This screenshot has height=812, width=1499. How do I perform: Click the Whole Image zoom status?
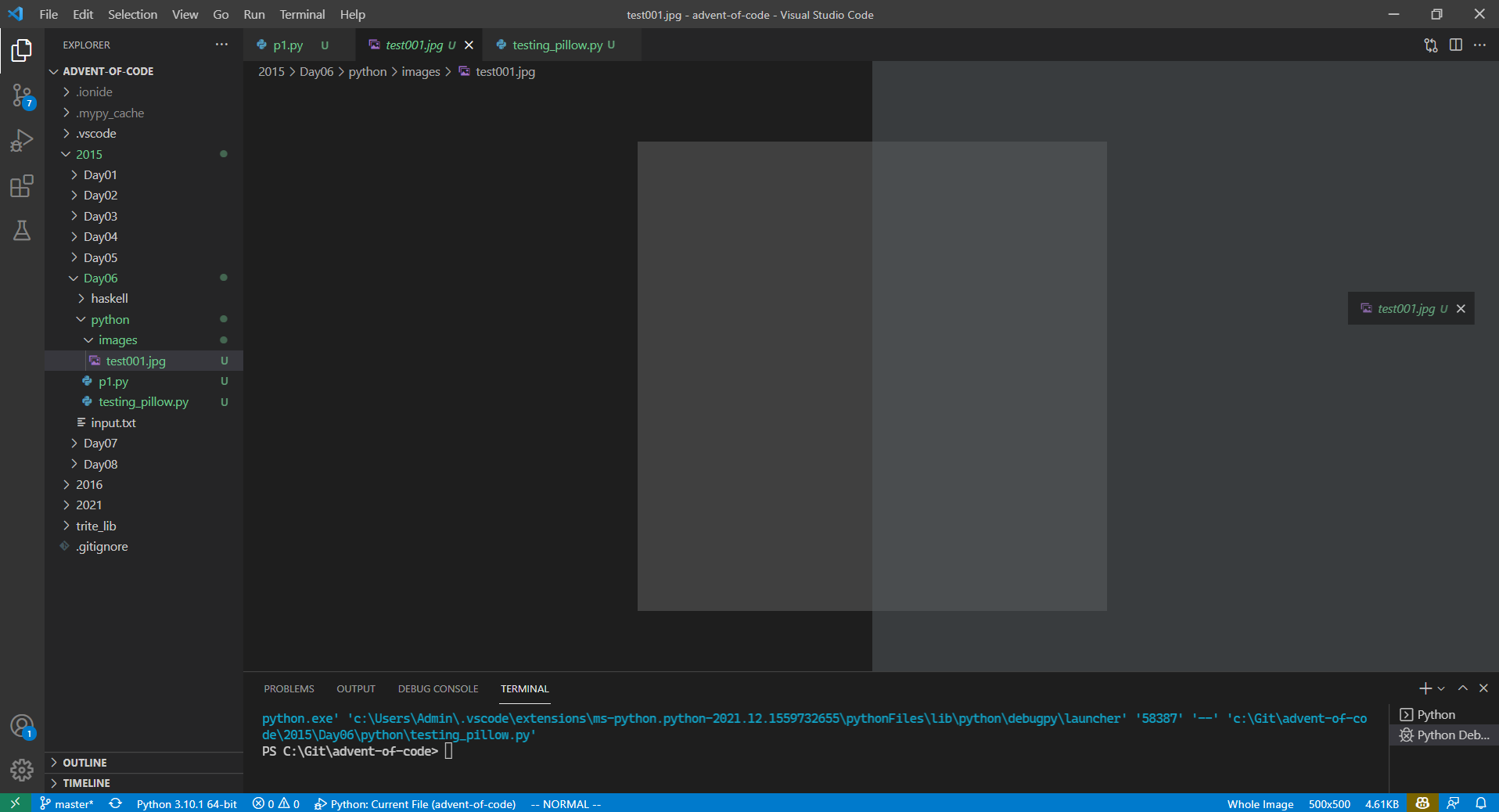tap(1260, 803)
